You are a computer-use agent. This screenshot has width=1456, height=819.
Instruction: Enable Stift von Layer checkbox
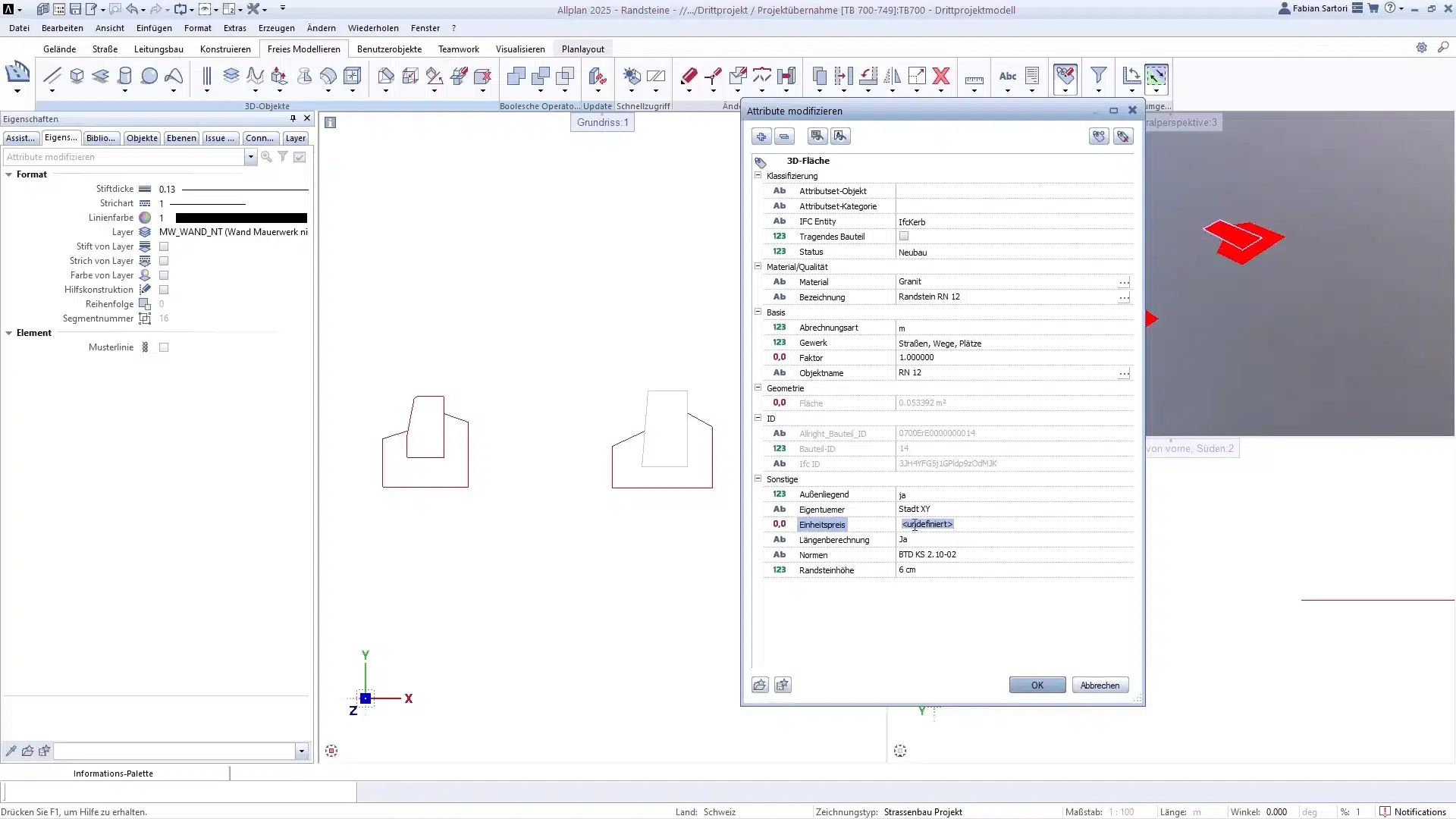coord(163,246)
